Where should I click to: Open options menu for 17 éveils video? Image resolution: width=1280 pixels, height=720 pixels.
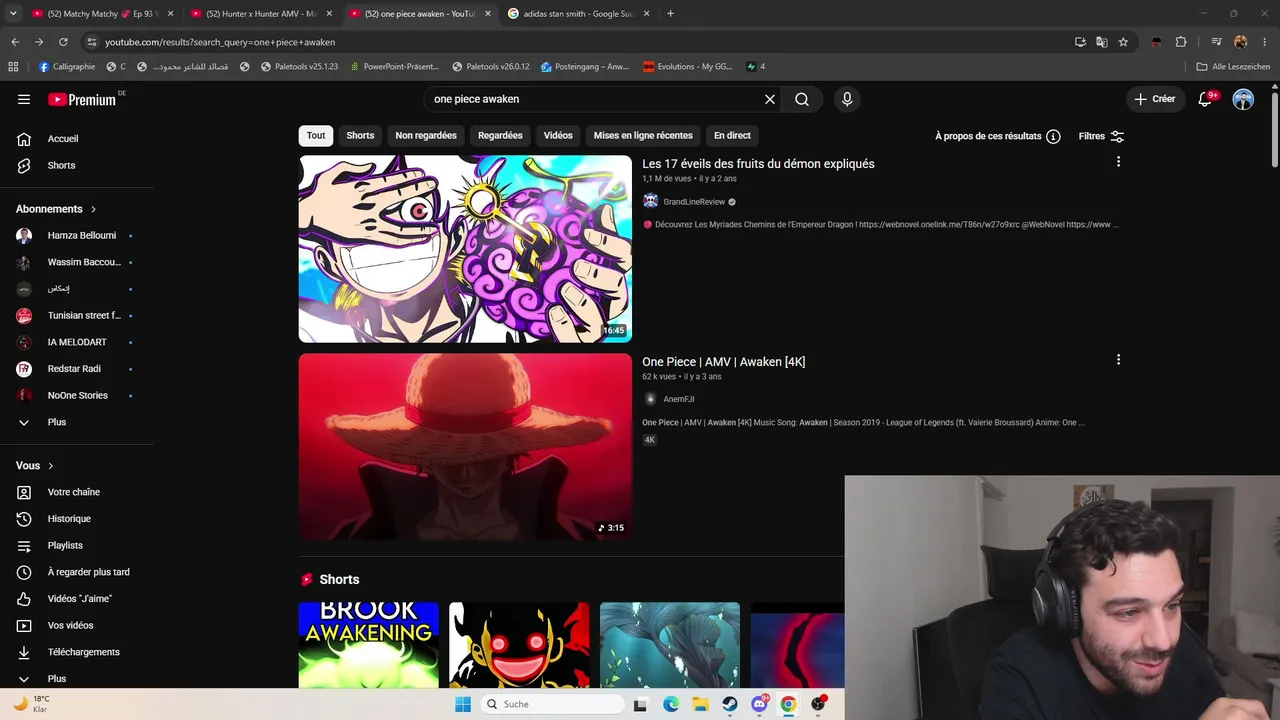(1118, 161)
